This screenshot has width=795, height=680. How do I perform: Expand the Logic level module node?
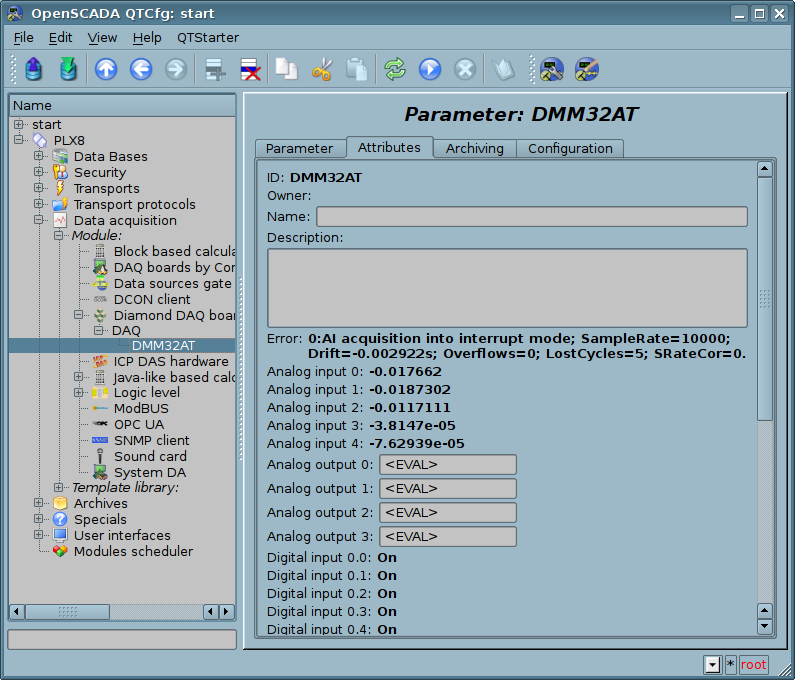click(x=79, y=393)
